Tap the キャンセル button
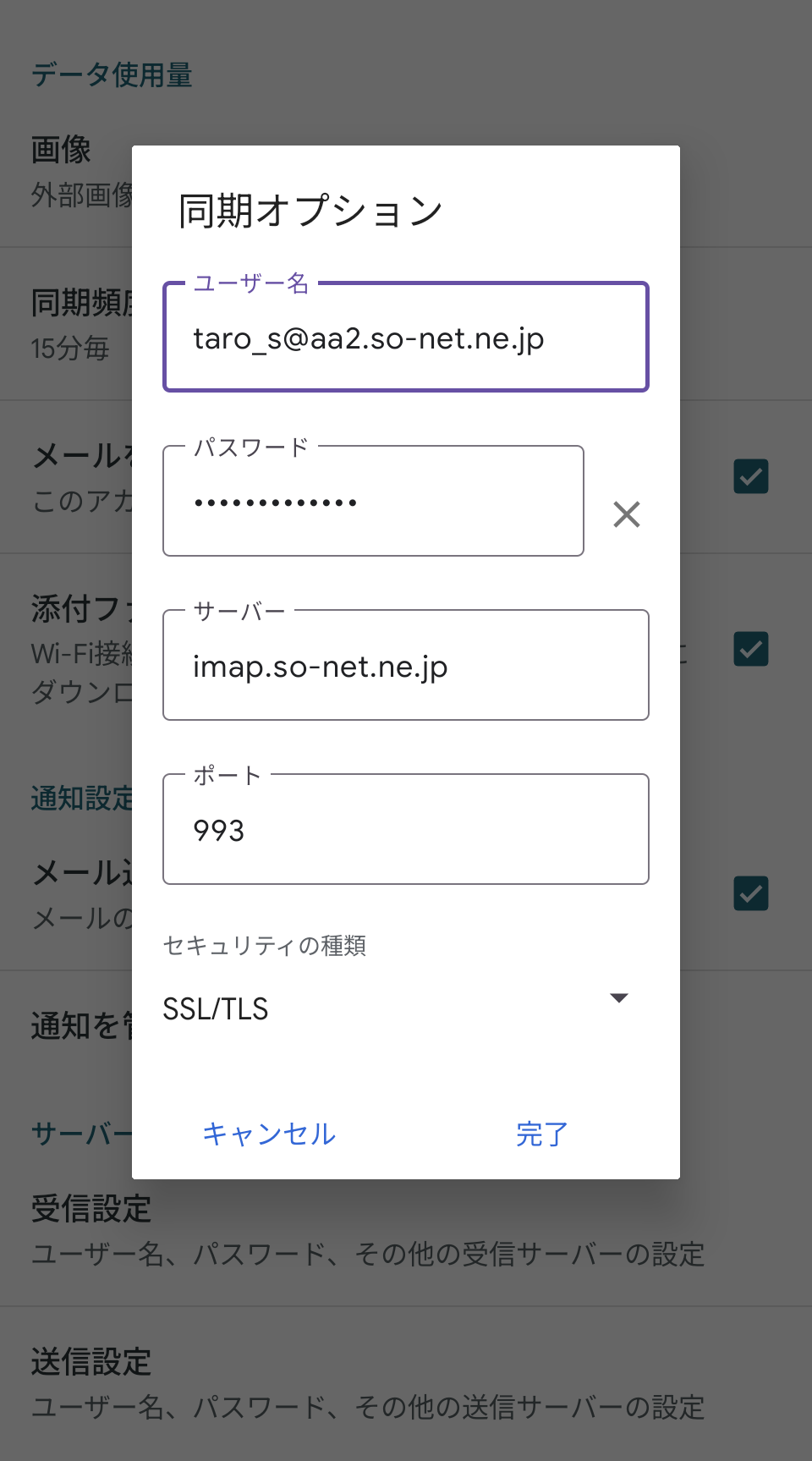The height and width of the screenshot is (1461, 812). [x=269, y=1134]
